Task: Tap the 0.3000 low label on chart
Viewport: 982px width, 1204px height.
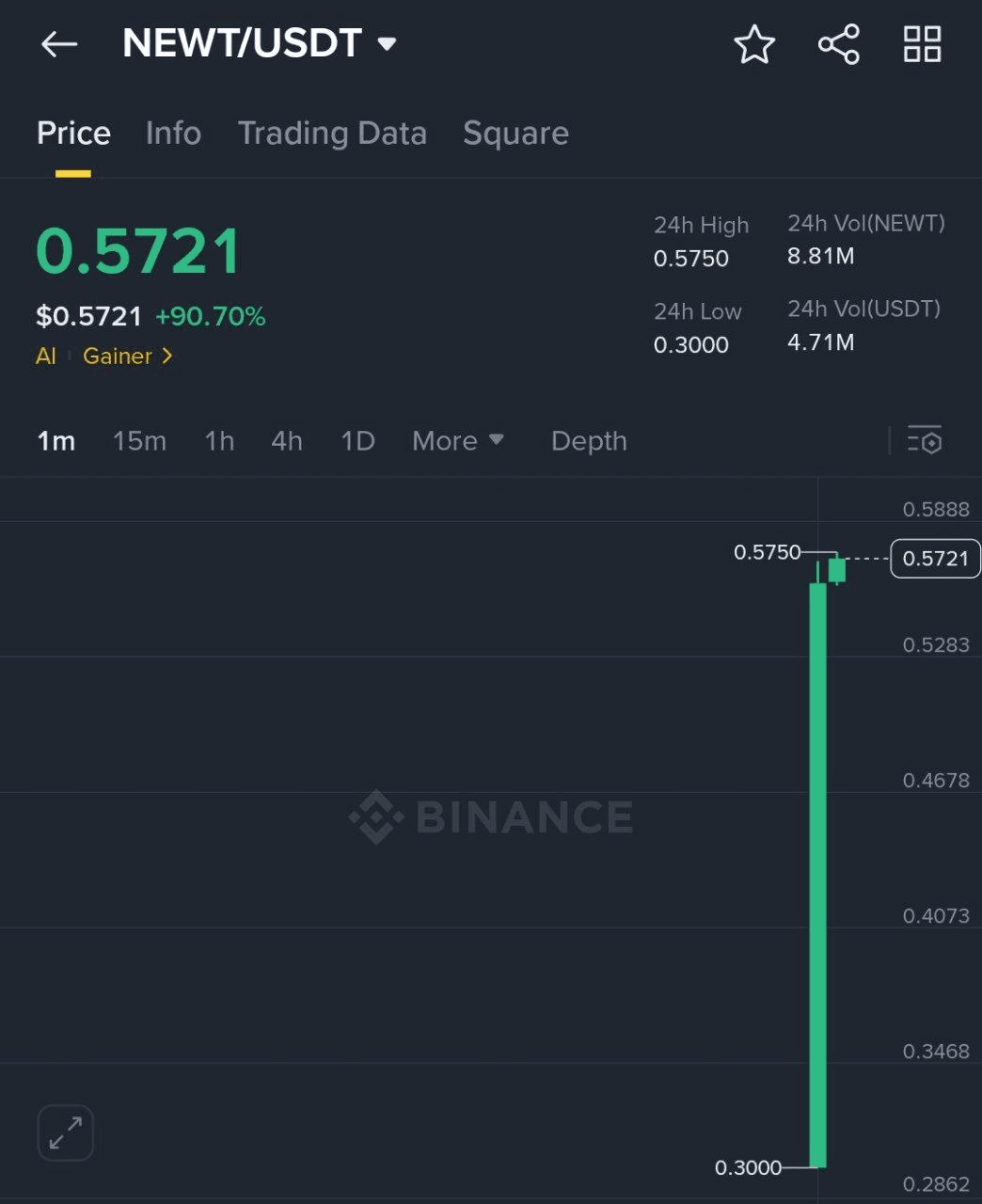Action: (x=749, y=1167)
